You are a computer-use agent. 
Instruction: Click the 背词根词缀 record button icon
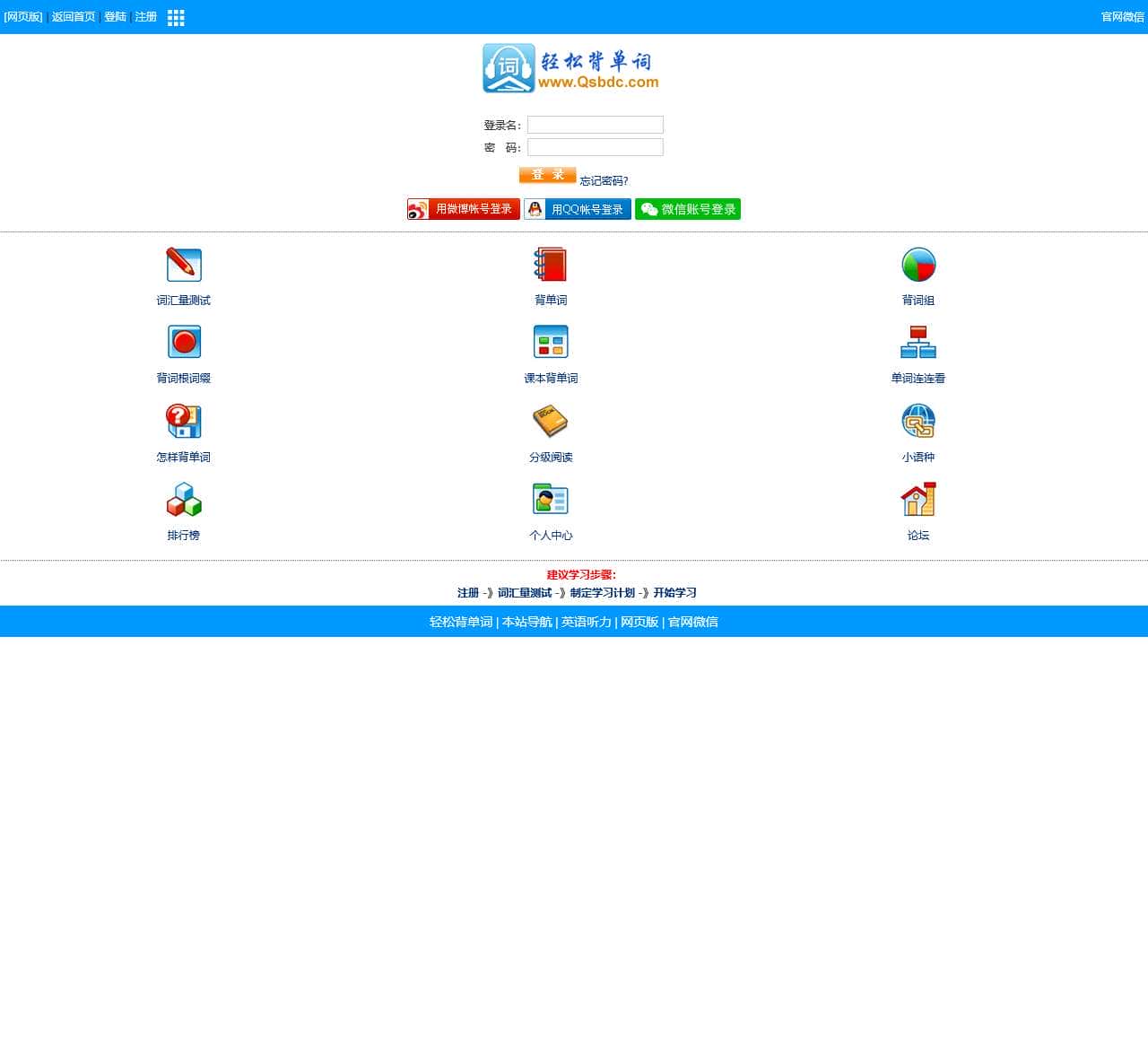click(183, 341)
